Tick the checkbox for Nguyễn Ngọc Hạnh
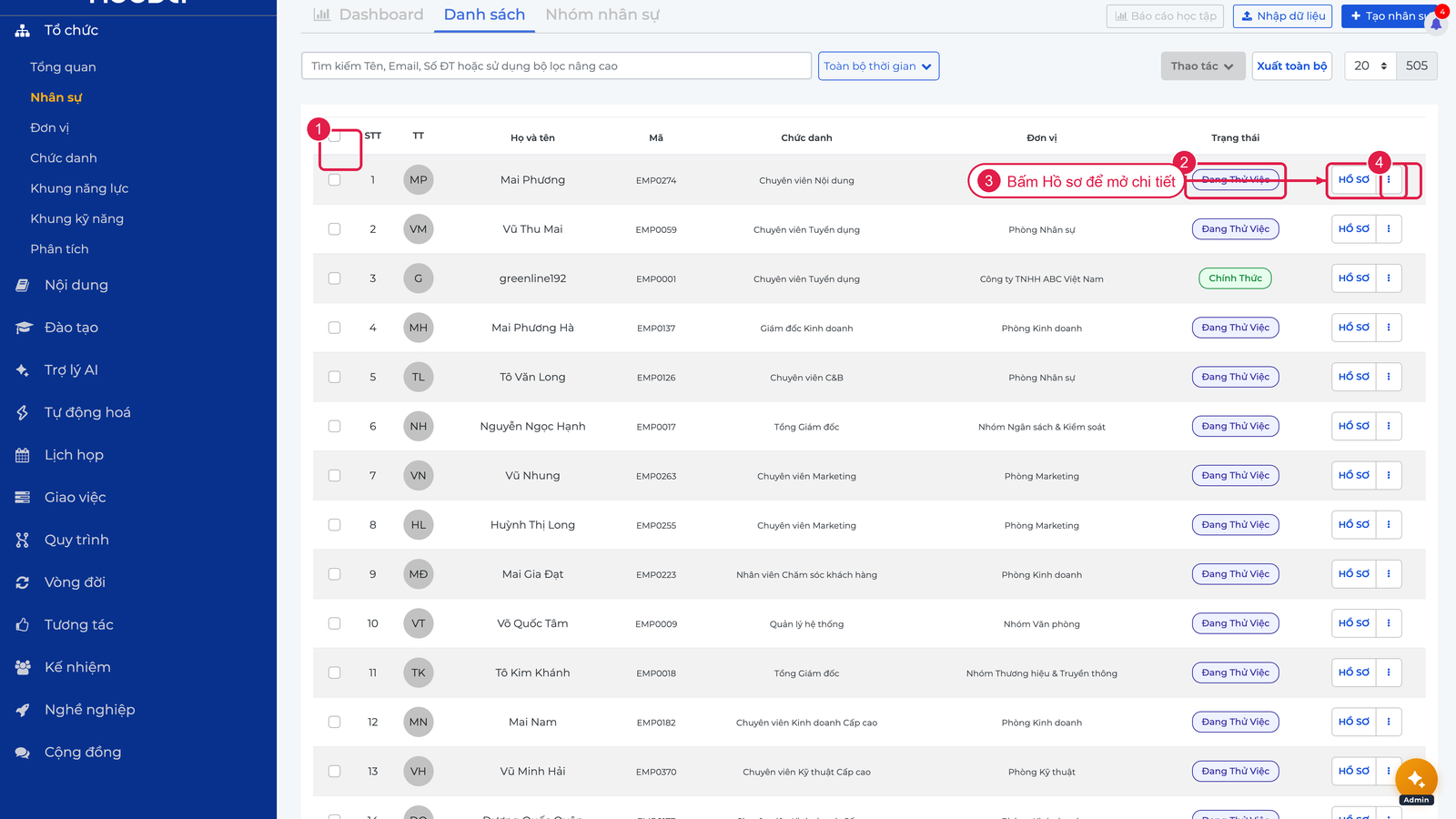 [x=335, y=426]
